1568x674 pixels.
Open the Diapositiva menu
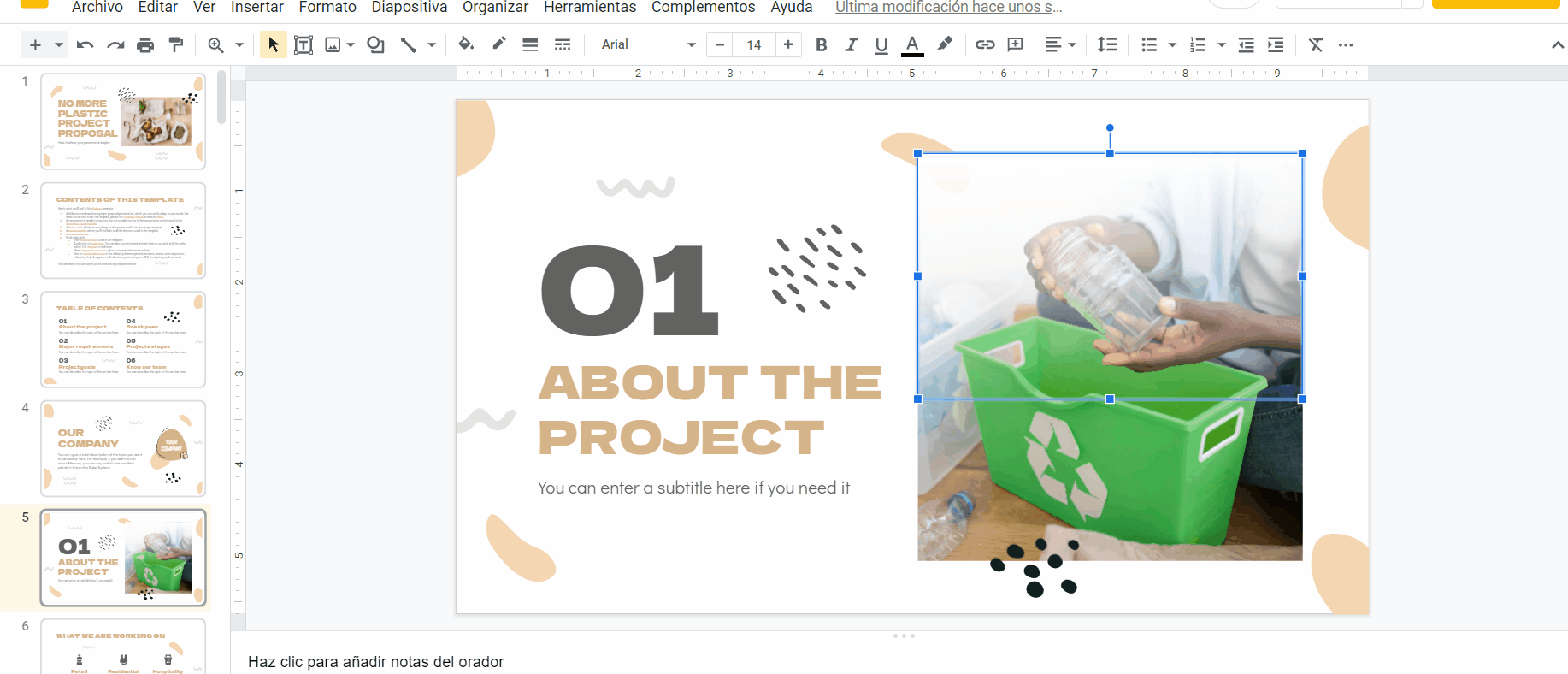point(410,7)
